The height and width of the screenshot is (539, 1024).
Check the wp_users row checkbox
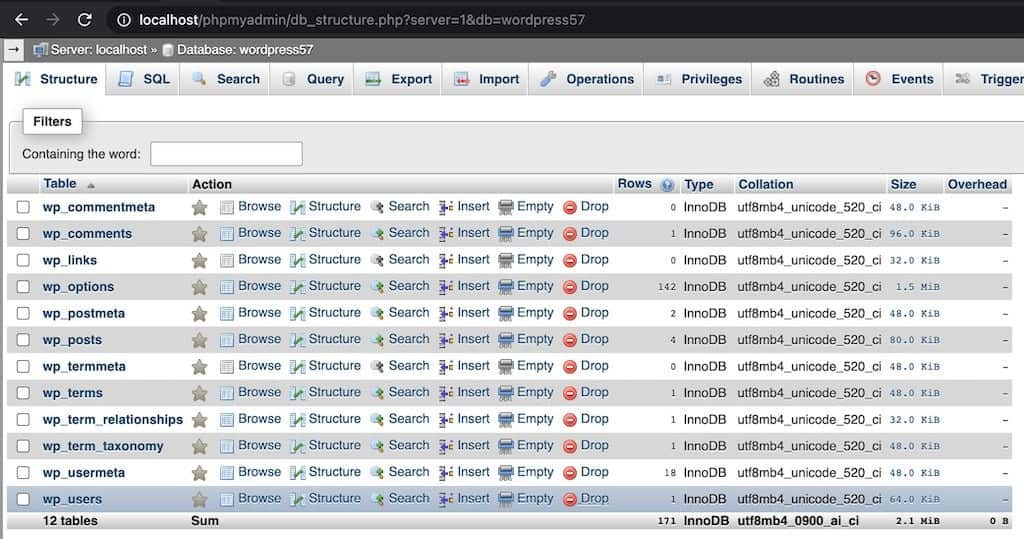(x=24, y=499)
